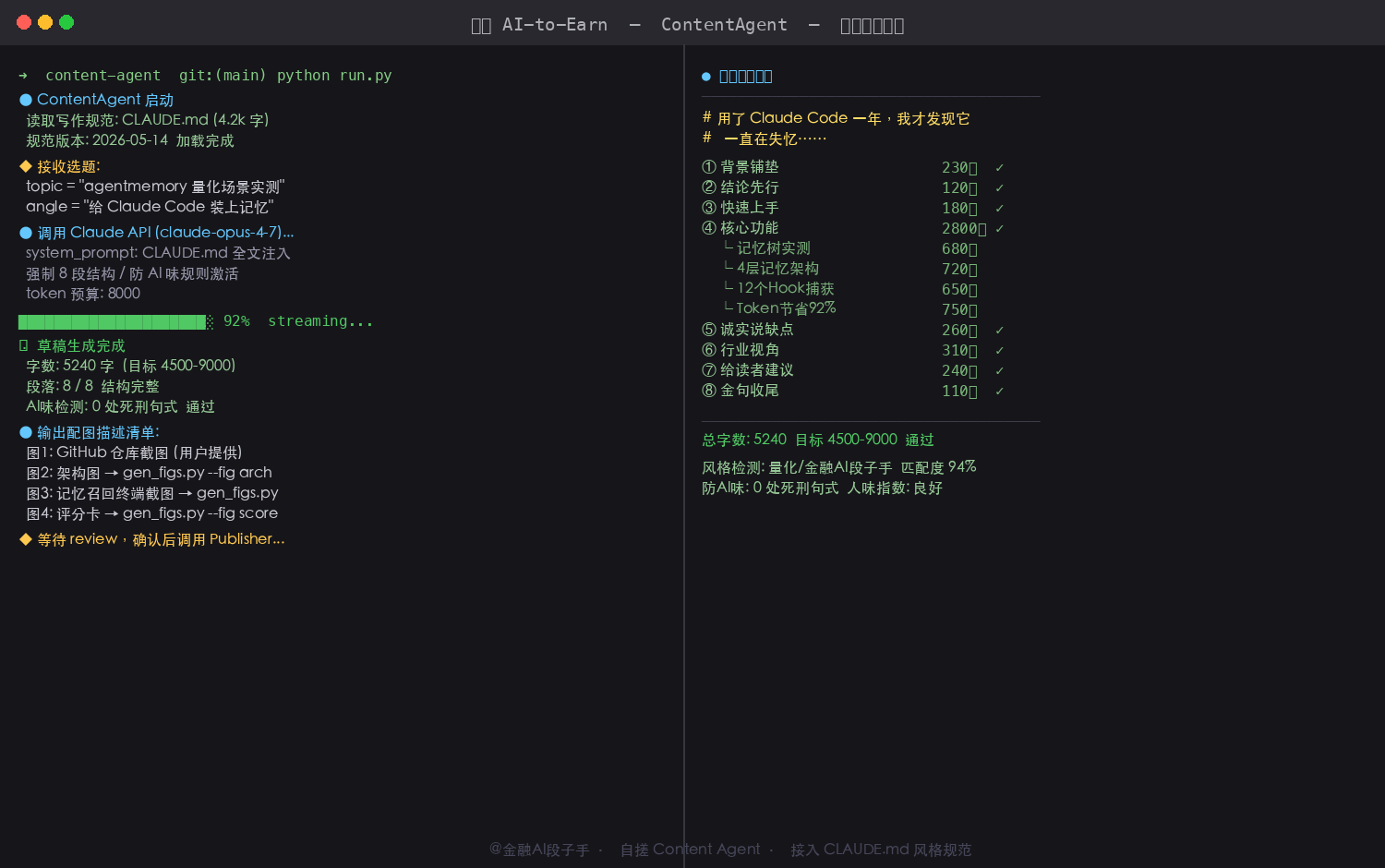This screenshot has width=1385, height=868.
Task: Click 'AI味检测: 0 处死刑句式 通过' line
Action: [x=120, y=406]
